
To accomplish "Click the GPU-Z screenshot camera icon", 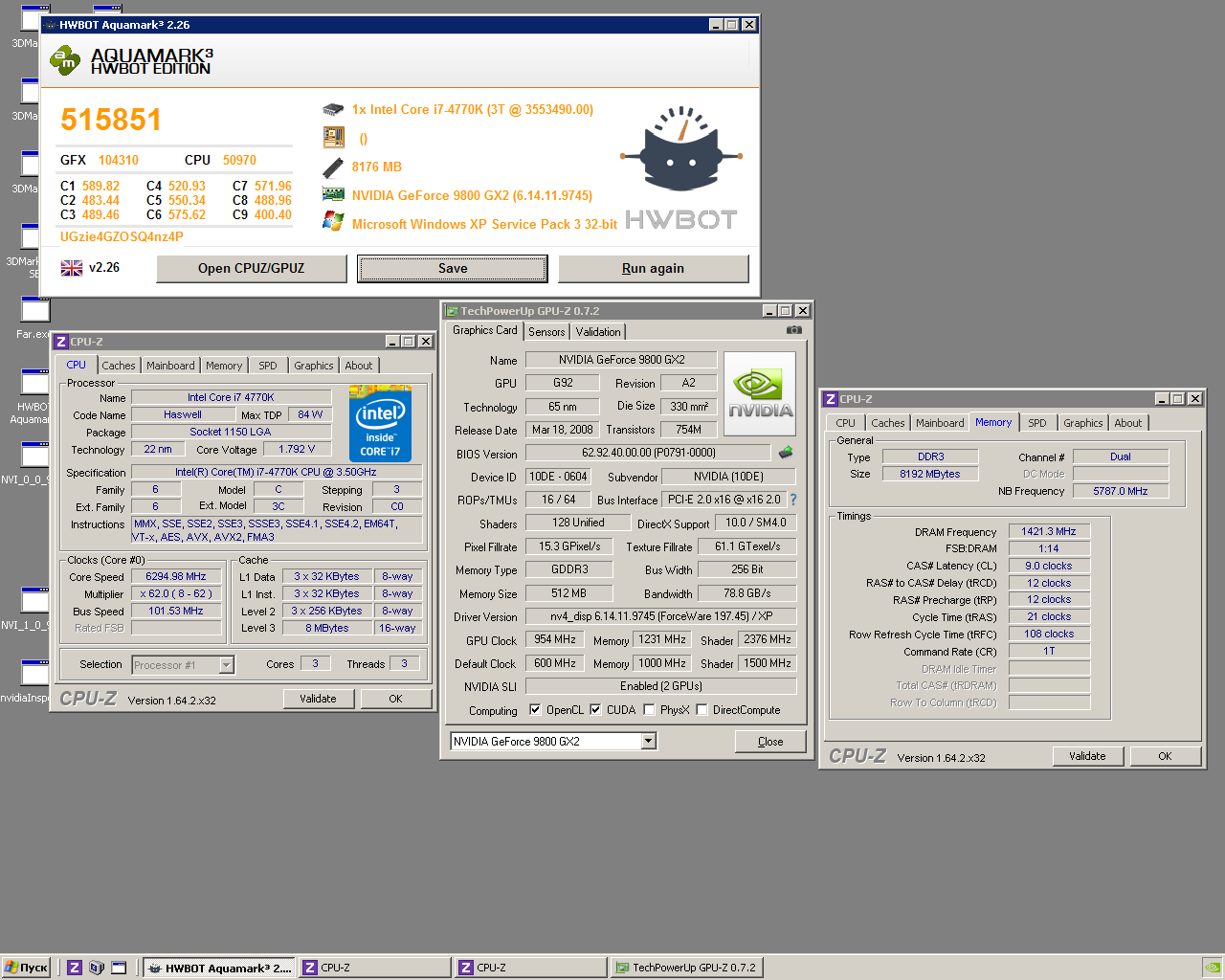I will tap(793, 330).
